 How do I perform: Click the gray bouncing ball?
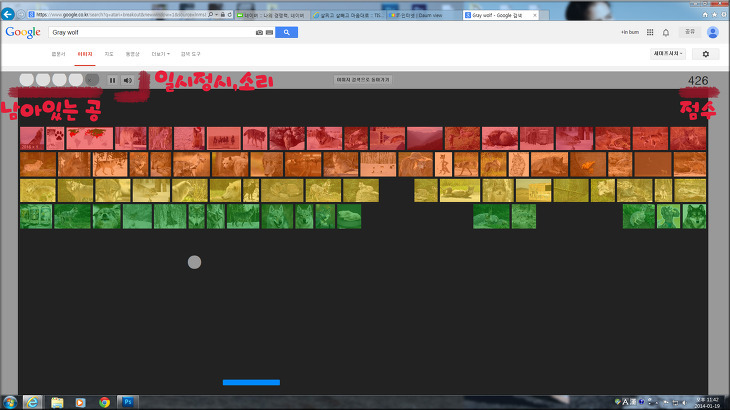(x=194, y=262)
